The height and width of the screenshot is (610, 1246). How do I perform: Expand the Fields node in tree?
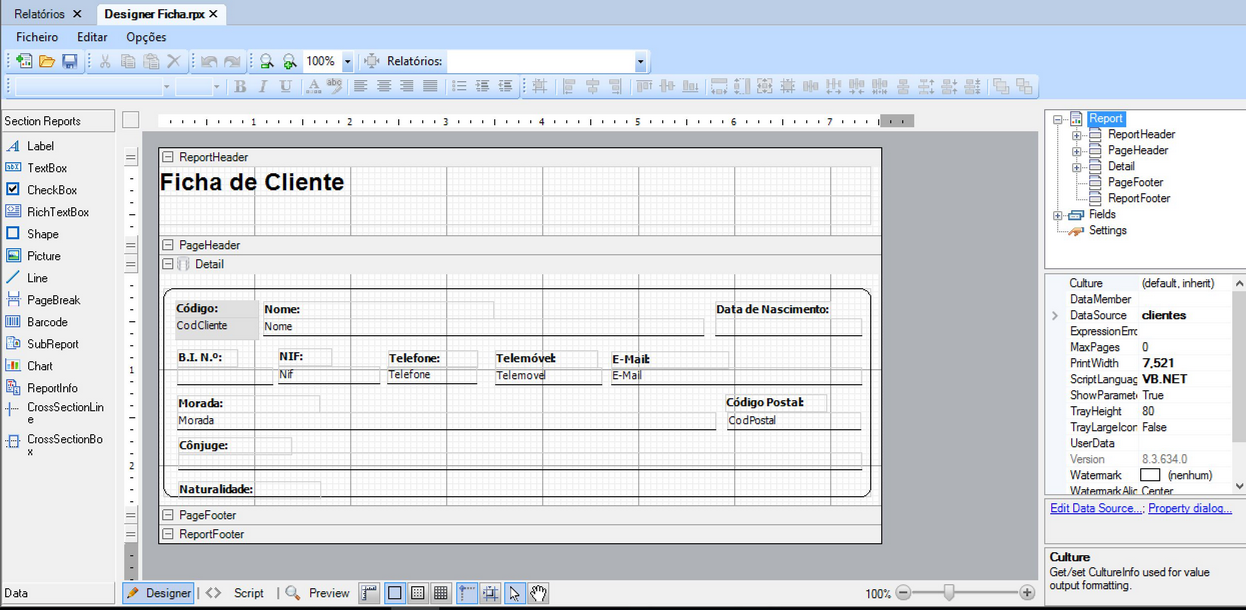point(1058,214)
